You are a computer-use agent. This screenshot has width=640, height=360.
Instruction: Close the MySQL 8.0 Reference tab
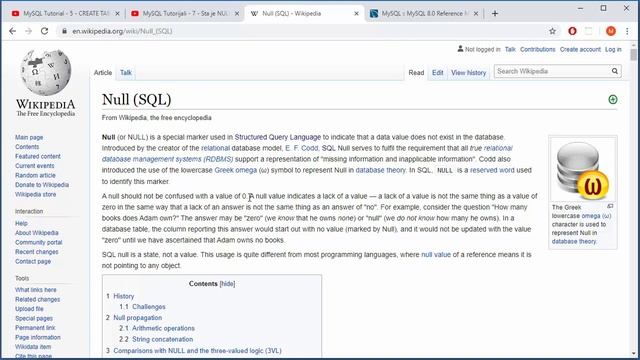(476, 13)
